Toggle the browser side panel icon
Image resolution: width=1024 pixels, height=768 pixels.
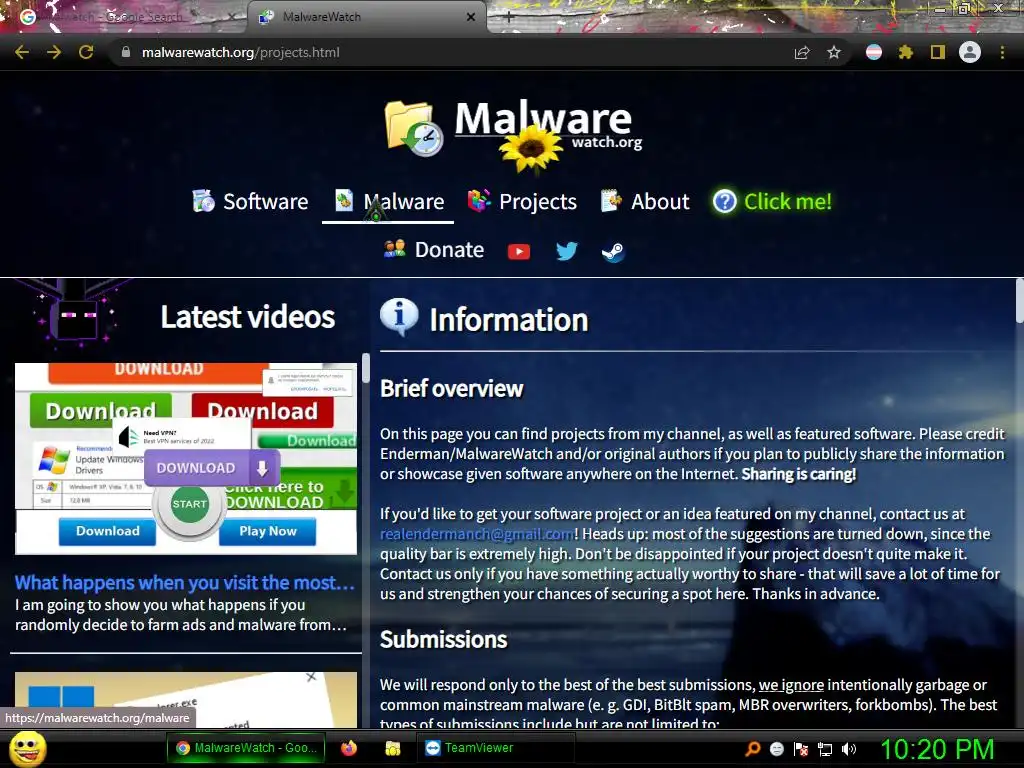938,52
